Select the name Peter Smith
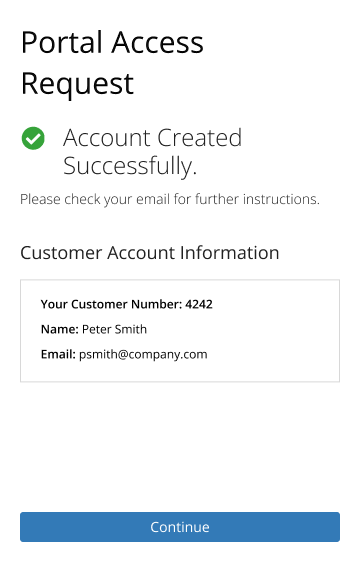Screen dimensions: 360x565 (x=114, y=329)
